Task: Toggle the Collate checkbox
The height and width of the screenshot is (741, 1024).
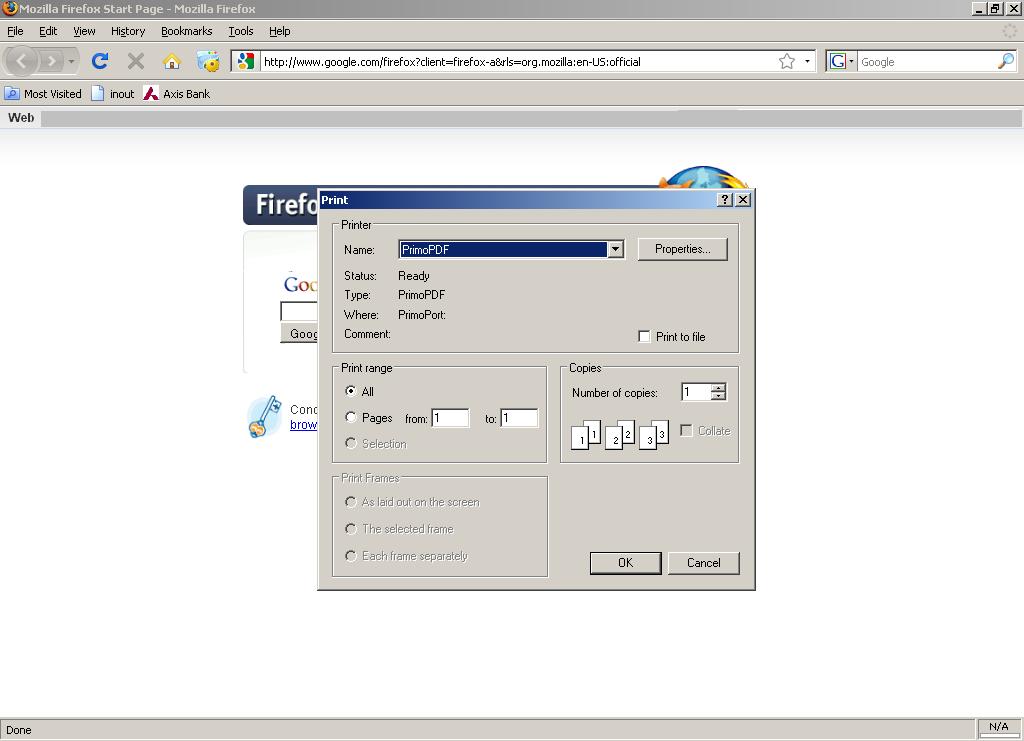Action: point(686,431)
